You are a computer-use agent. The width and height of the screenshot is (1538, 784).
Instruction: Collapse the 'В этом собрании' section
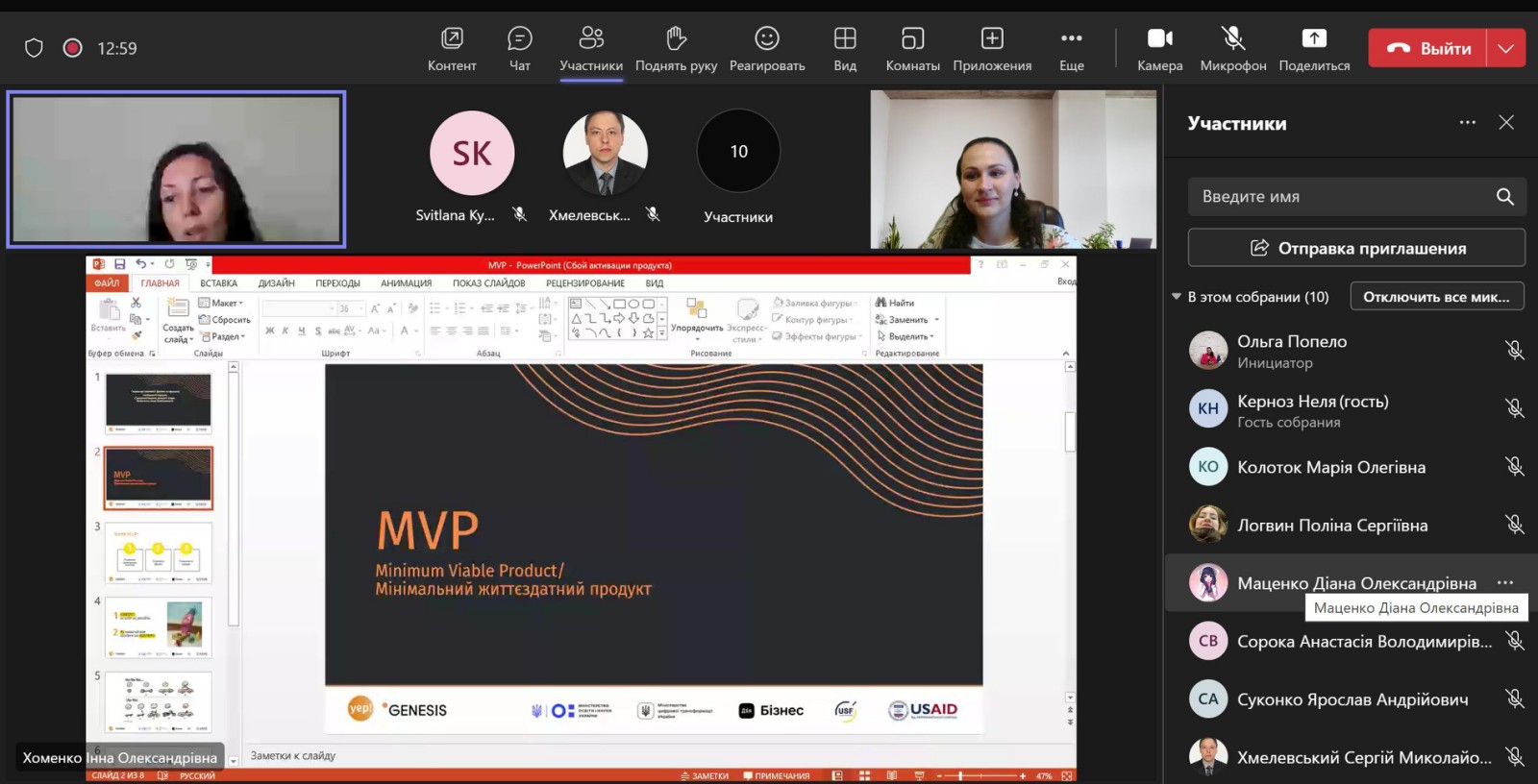click(1177, 297)
